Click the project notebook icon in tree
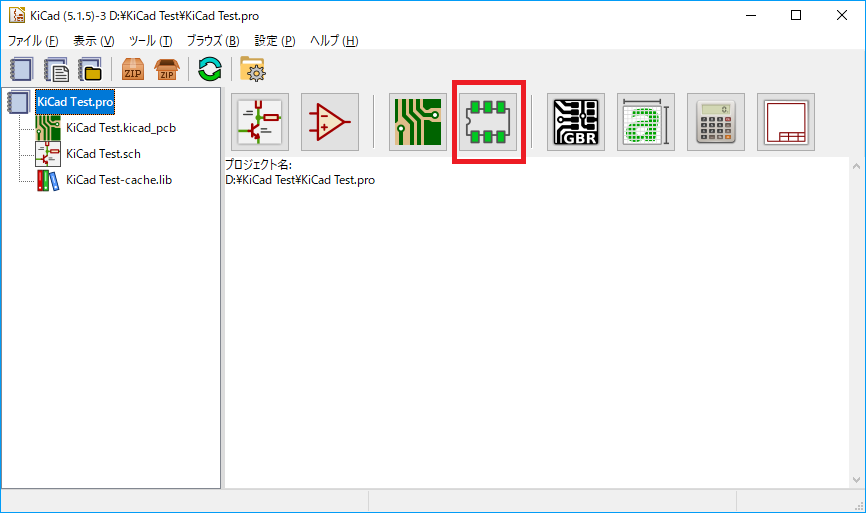The height and width of the screenshot is (513, 866). tap(18, 102)
